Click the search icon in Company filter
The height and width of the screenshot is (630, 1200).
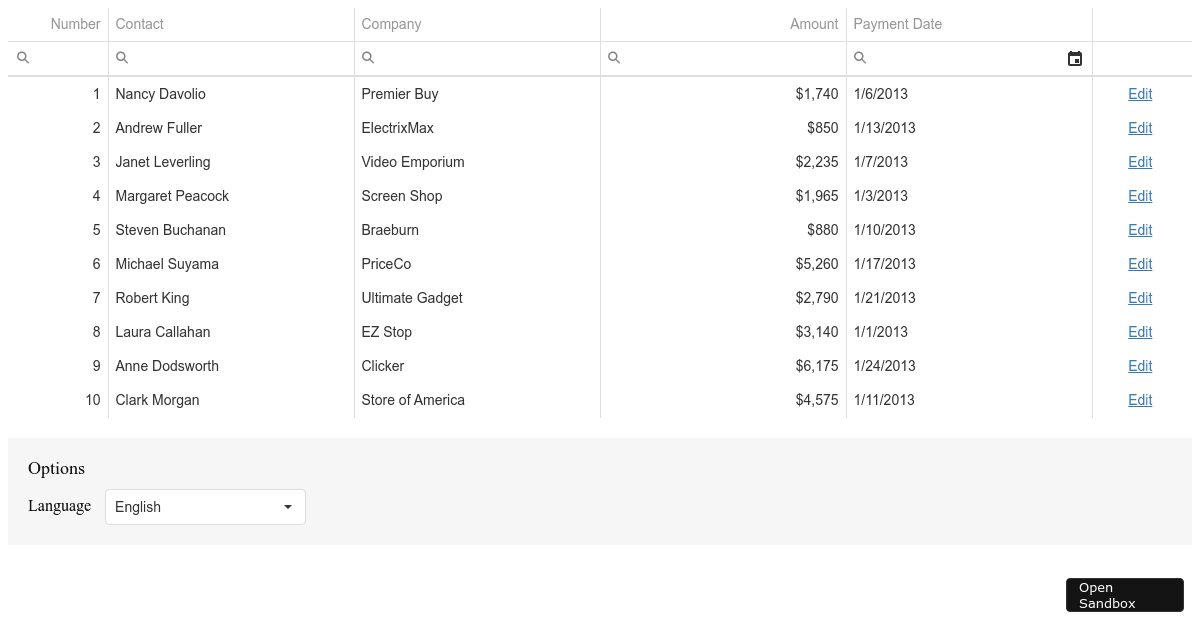tap(368, 58)
